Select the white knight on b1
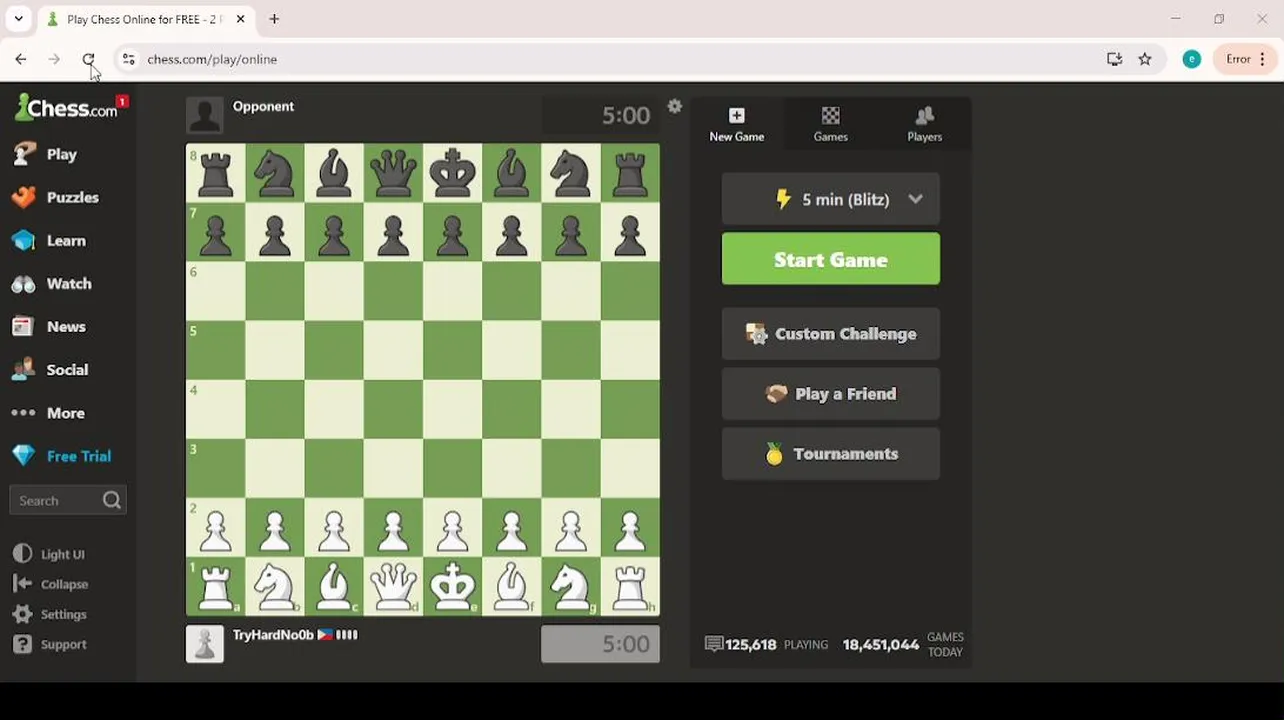This screenshot has height=720, width=1284. tap(275, 586)
